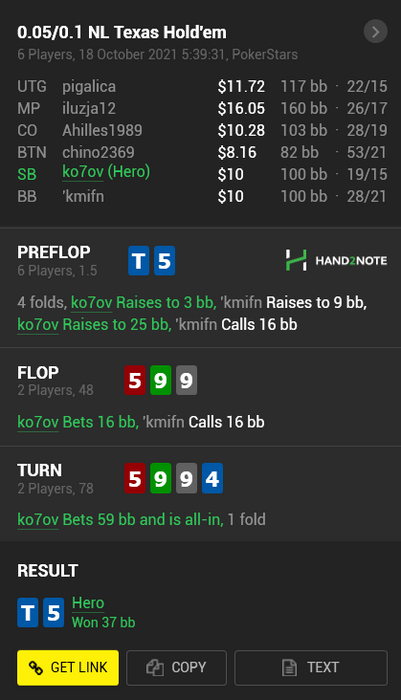Click ko7ov in the flop action line

coord(38,422)
